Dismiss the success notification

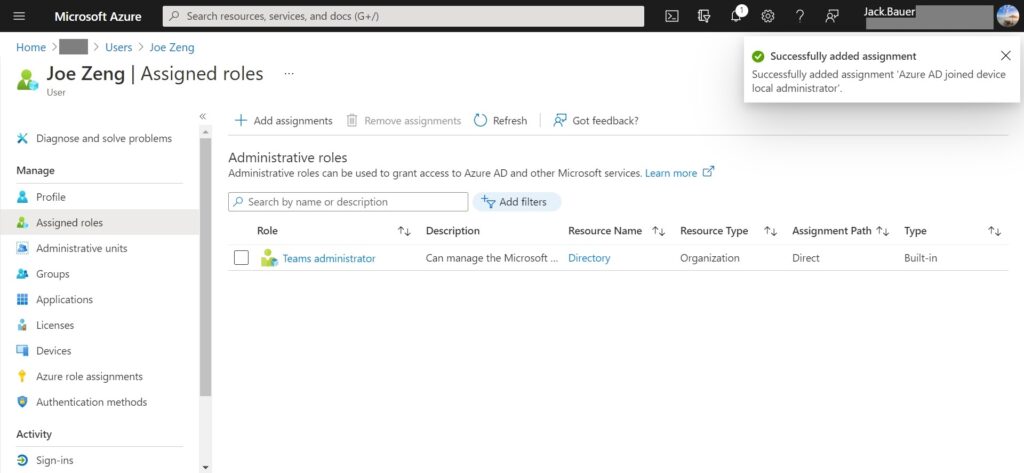pyautogui.click(x=1005, y=56)
